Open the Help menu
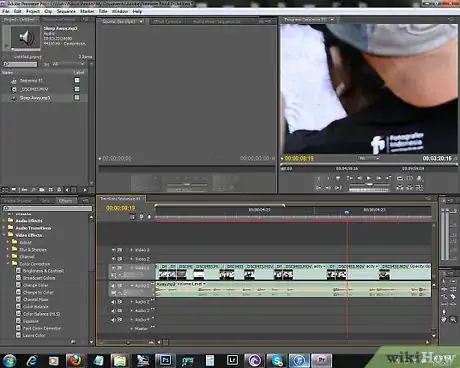Image resolution: width=460 pixels, height=368 pixels. click(x=137, y=11)
